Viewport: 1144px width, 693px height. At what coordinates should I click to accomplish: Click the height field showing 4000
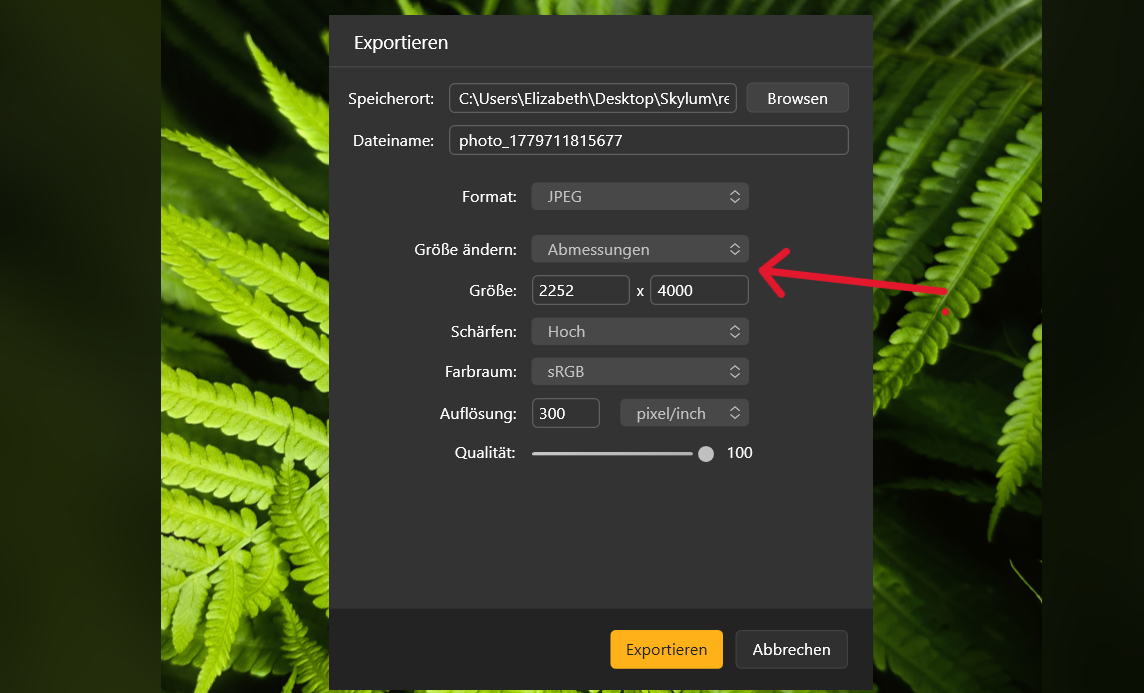[699, 290]
